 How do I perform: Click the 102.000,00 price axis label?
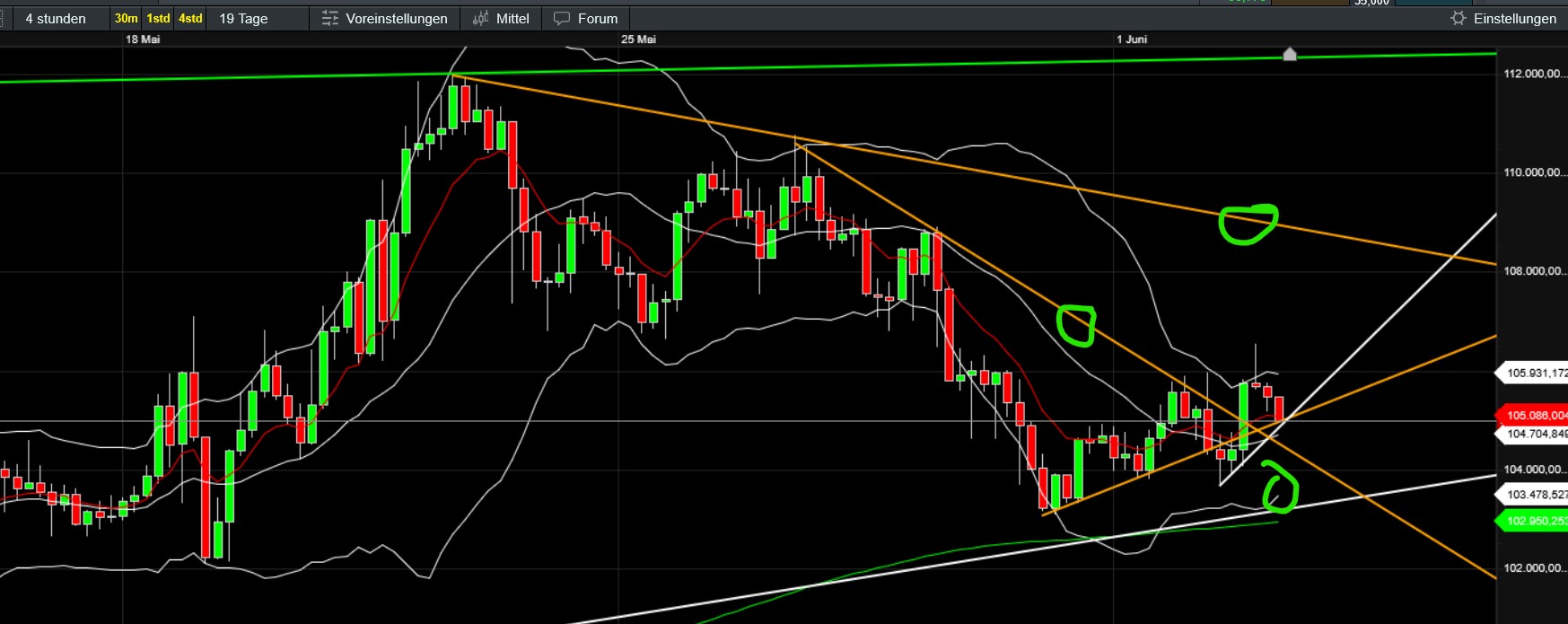pos(1535,567)
